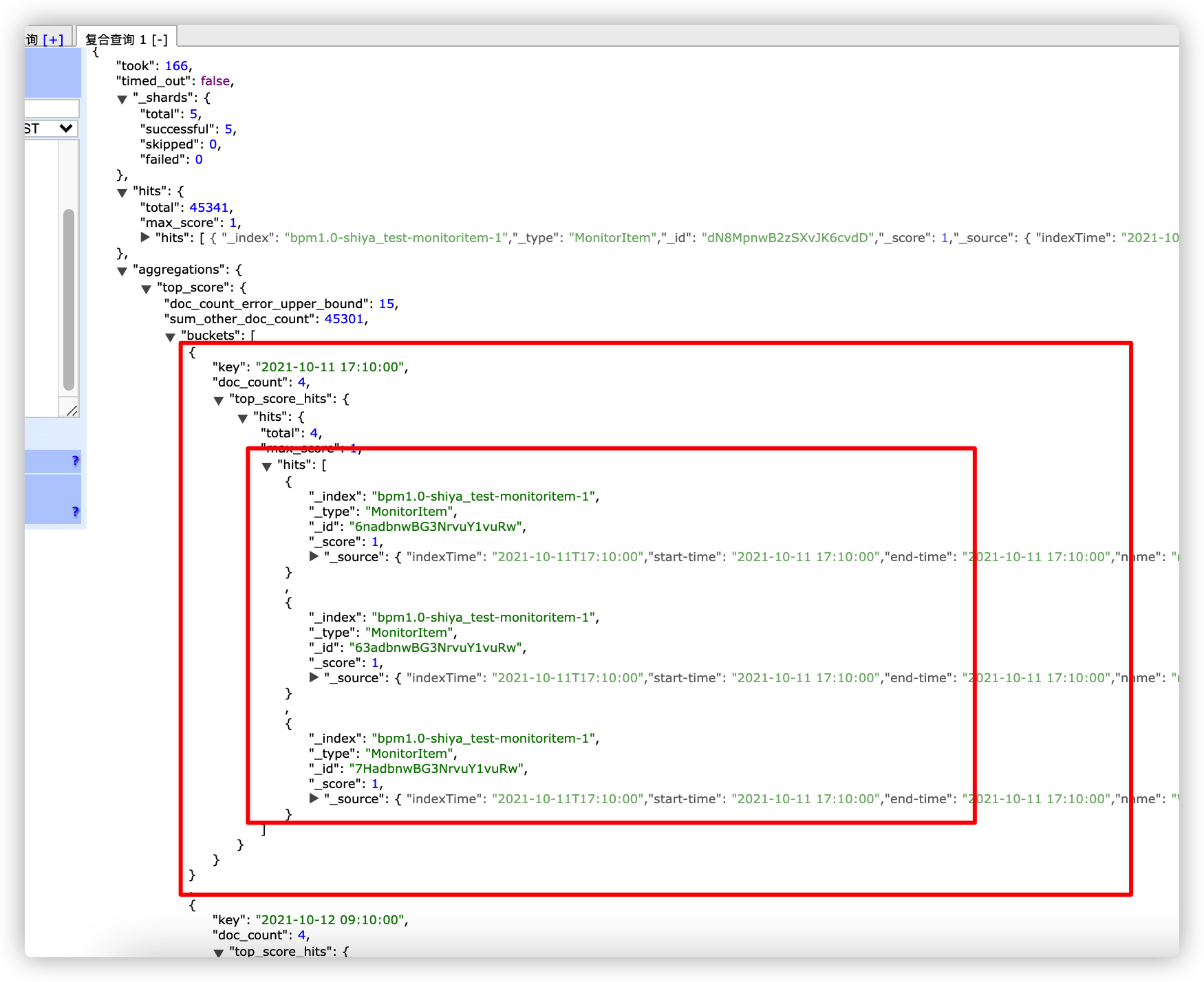
Task: Expand the collapsed "hits" array containing dN8MpnwB2zSXvJK6cvdD
Action: (x=145, y=237)
